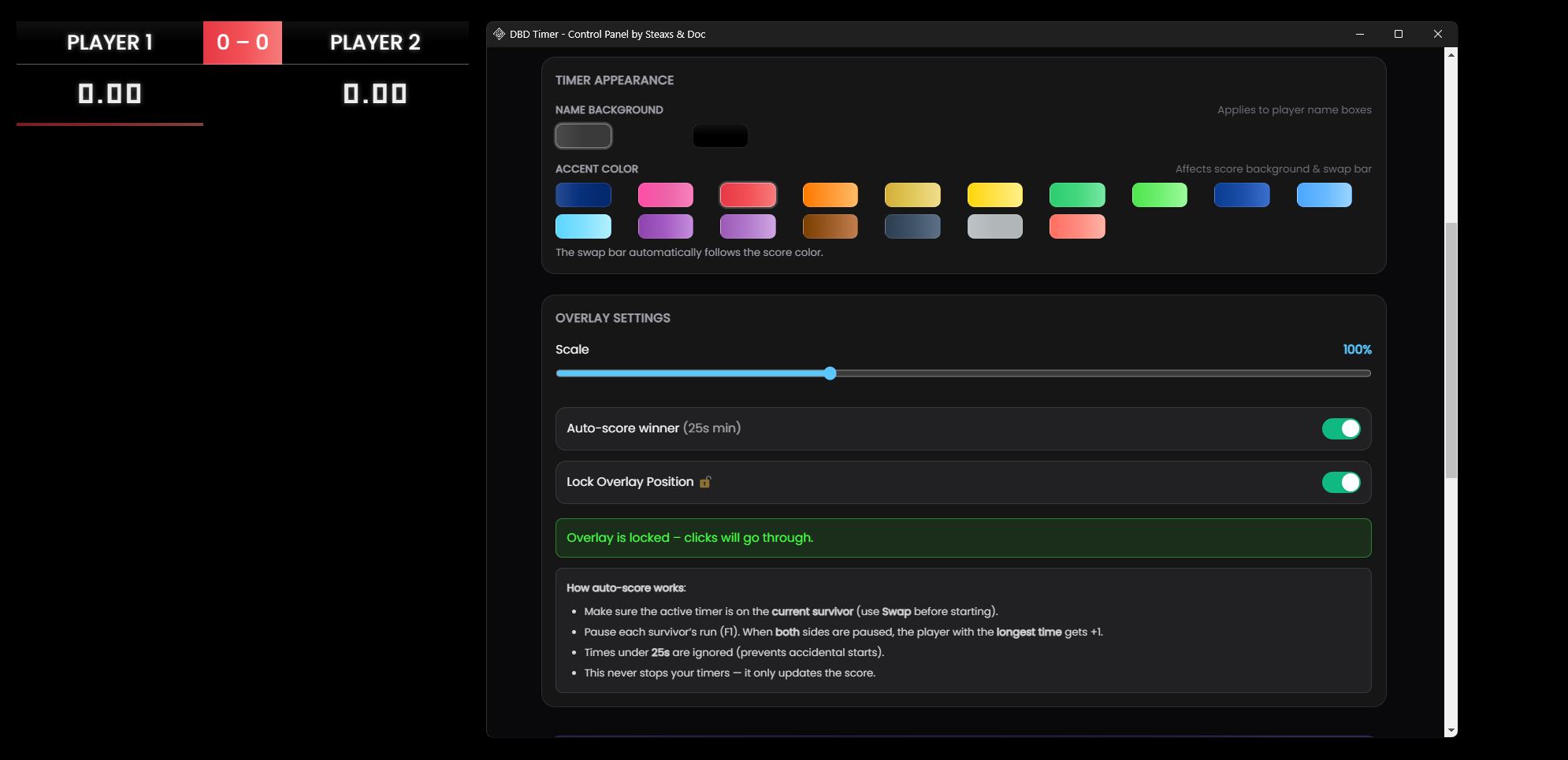Select the brown accent color swatch
This screenshot has width=1568, height=760.
830,227
